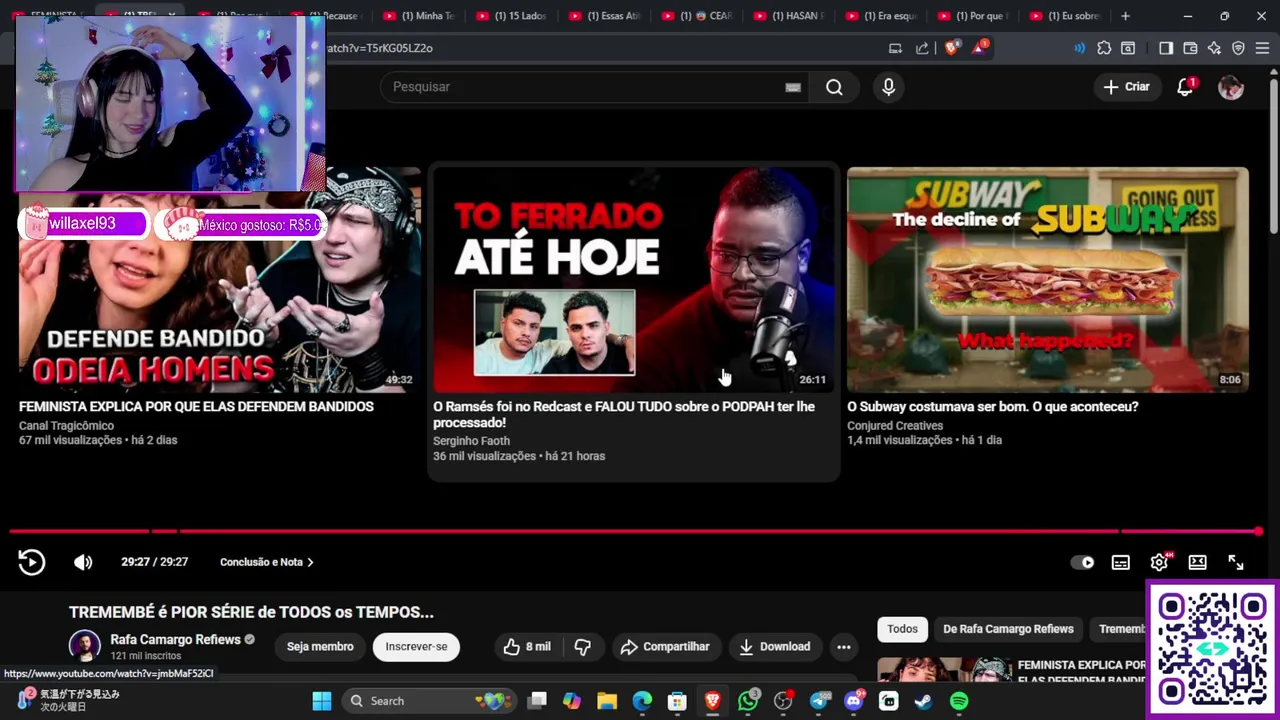Toggle the autoplay switch in player
The image size is (1280, 720).
(x=1083, y=562)
